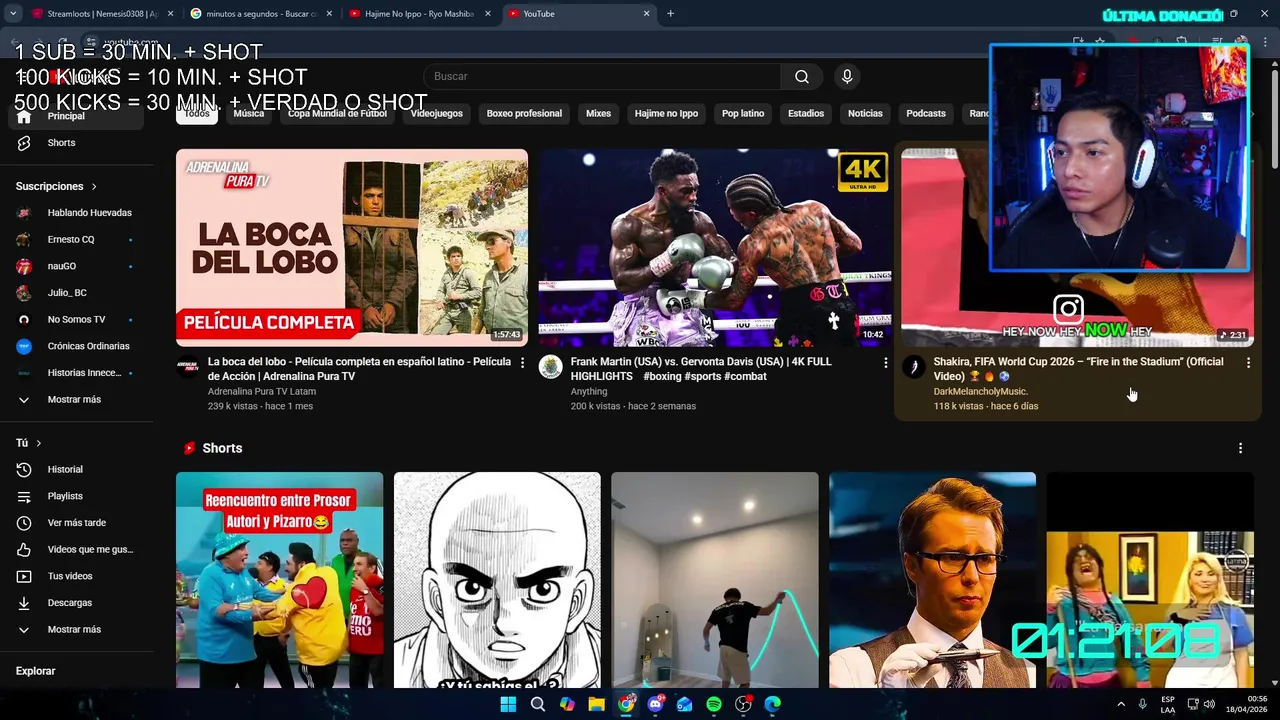Open bald manga character short
The width and height of the screenshot is (1280, 720).
497,580
